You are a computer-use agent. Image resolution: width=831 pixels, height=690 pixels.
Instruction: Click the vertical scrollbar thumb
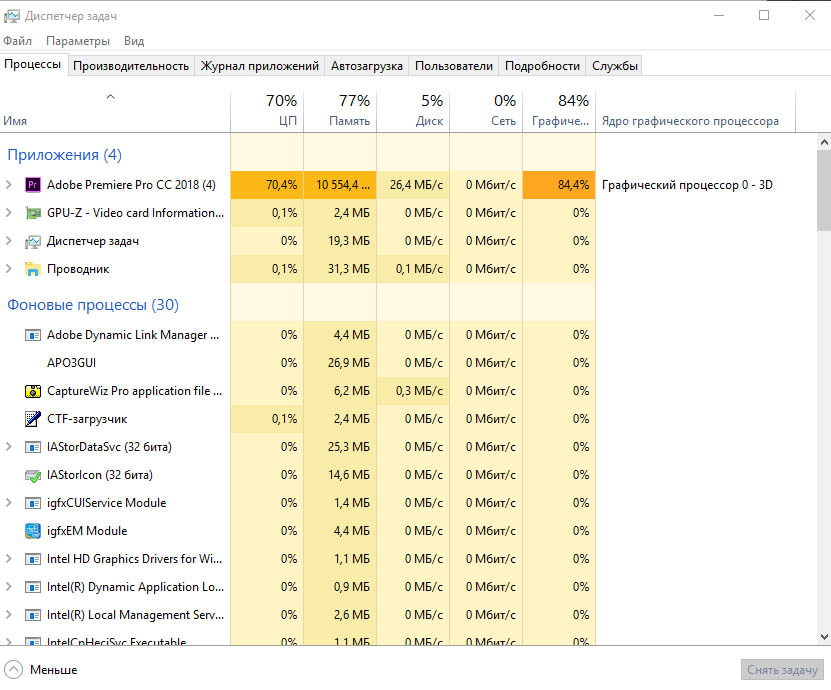824,190
